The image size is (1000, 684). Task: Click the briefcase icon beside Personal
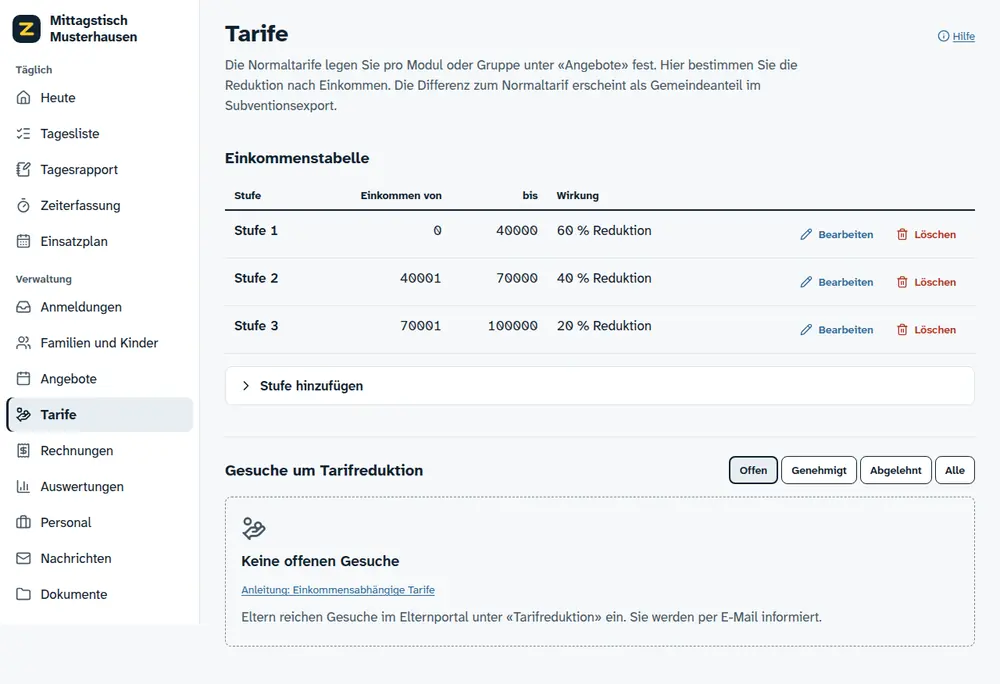tap(24, 522)
